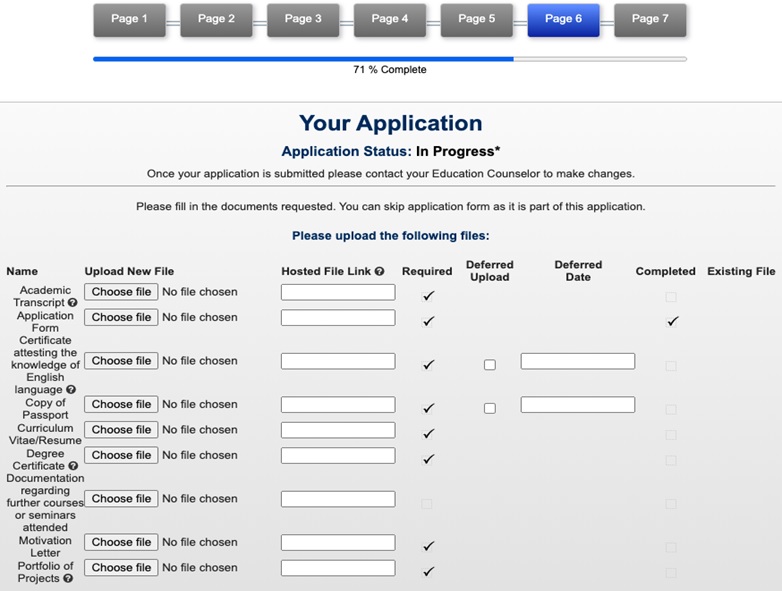Click Completed checkbox for Academic Transcript
Viewport: 782px width, 591px height.
pyautogui.click(x=671, y=297)
